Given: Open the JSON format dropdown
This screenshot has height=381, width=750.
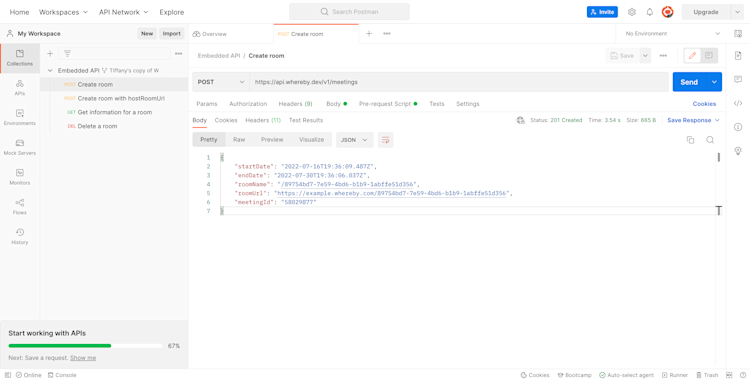Looking at the screenshot, I should tap(354, 140).
